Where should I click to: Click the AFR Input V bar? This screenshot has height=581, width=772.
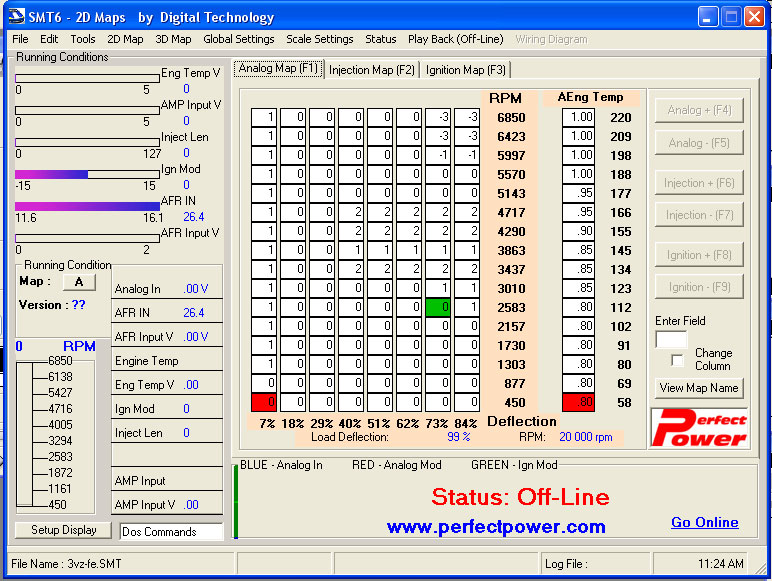click(x=88, y=238)
